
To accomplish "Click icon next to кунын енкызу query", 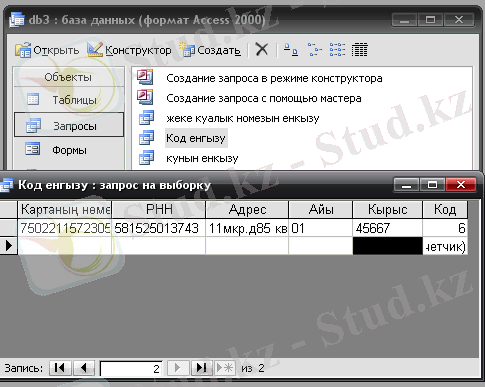I will coord(147,158).
